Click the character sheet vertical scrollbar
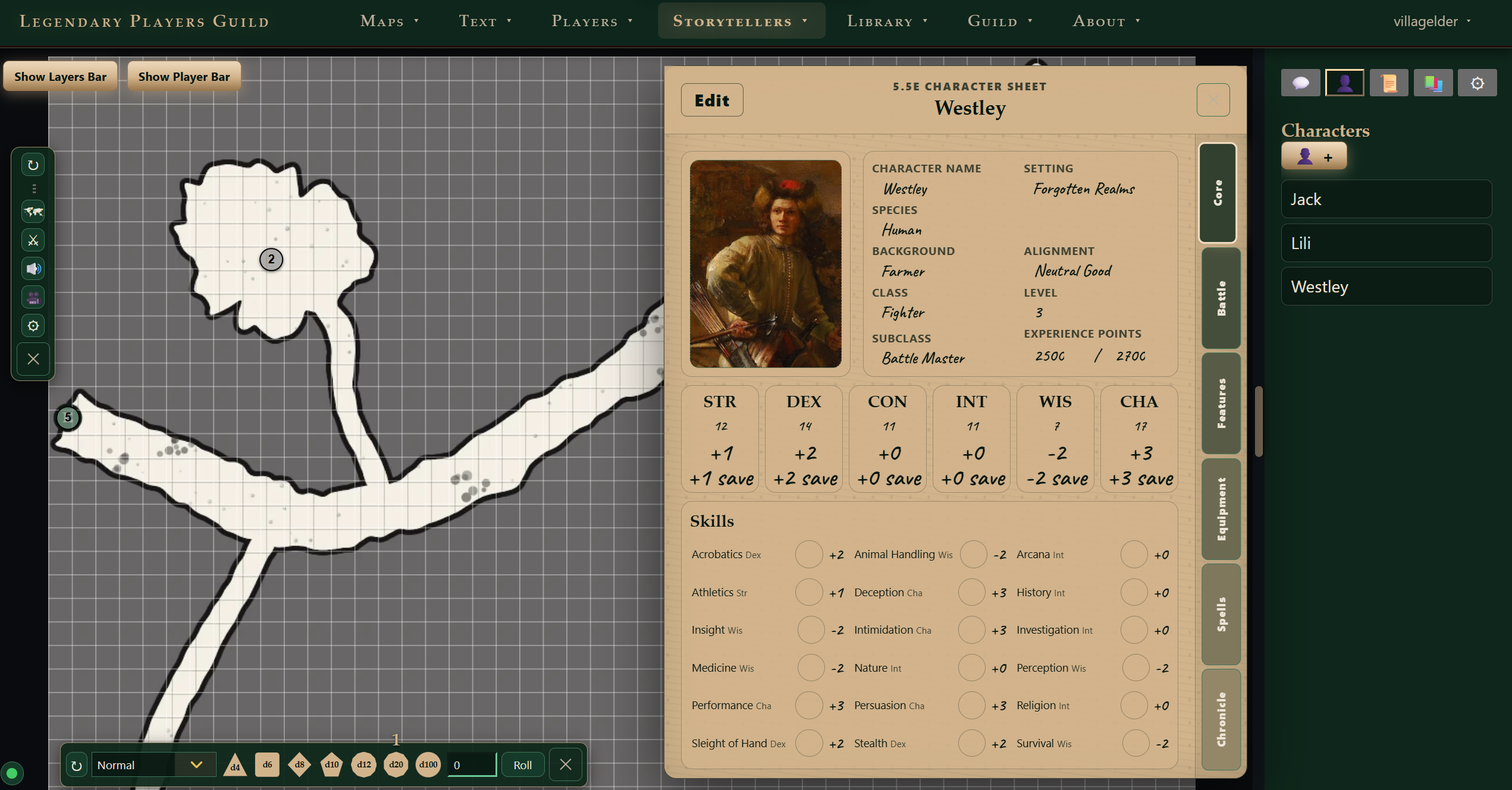This screenshot has width=1512, height=790. coord(1259,421)
